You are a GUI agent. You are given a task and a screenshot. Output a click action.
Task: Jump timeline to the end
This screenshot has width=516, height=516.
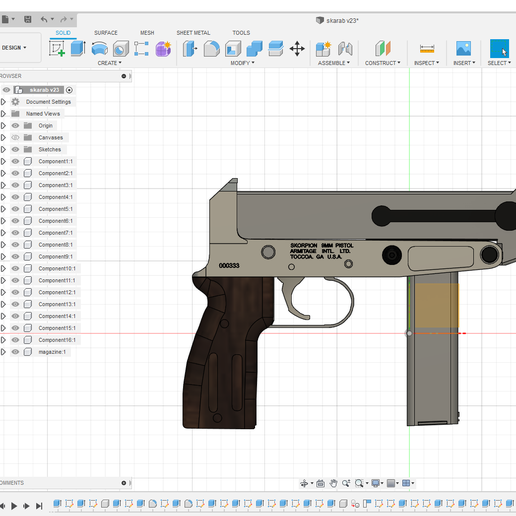click(x=39, y=506)
